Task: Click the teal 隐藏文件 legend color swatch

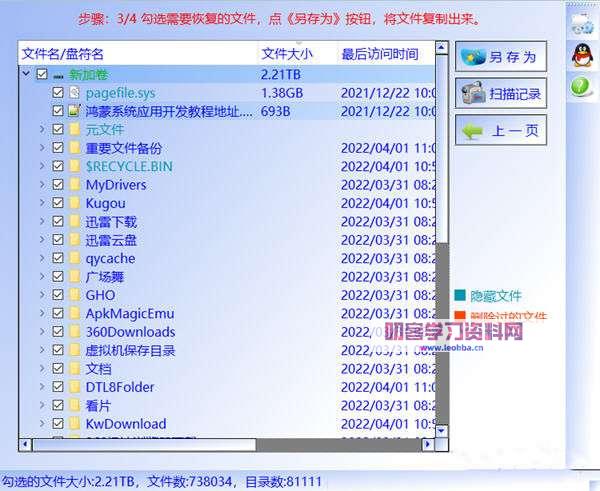Action: click(x=460, y=296)
